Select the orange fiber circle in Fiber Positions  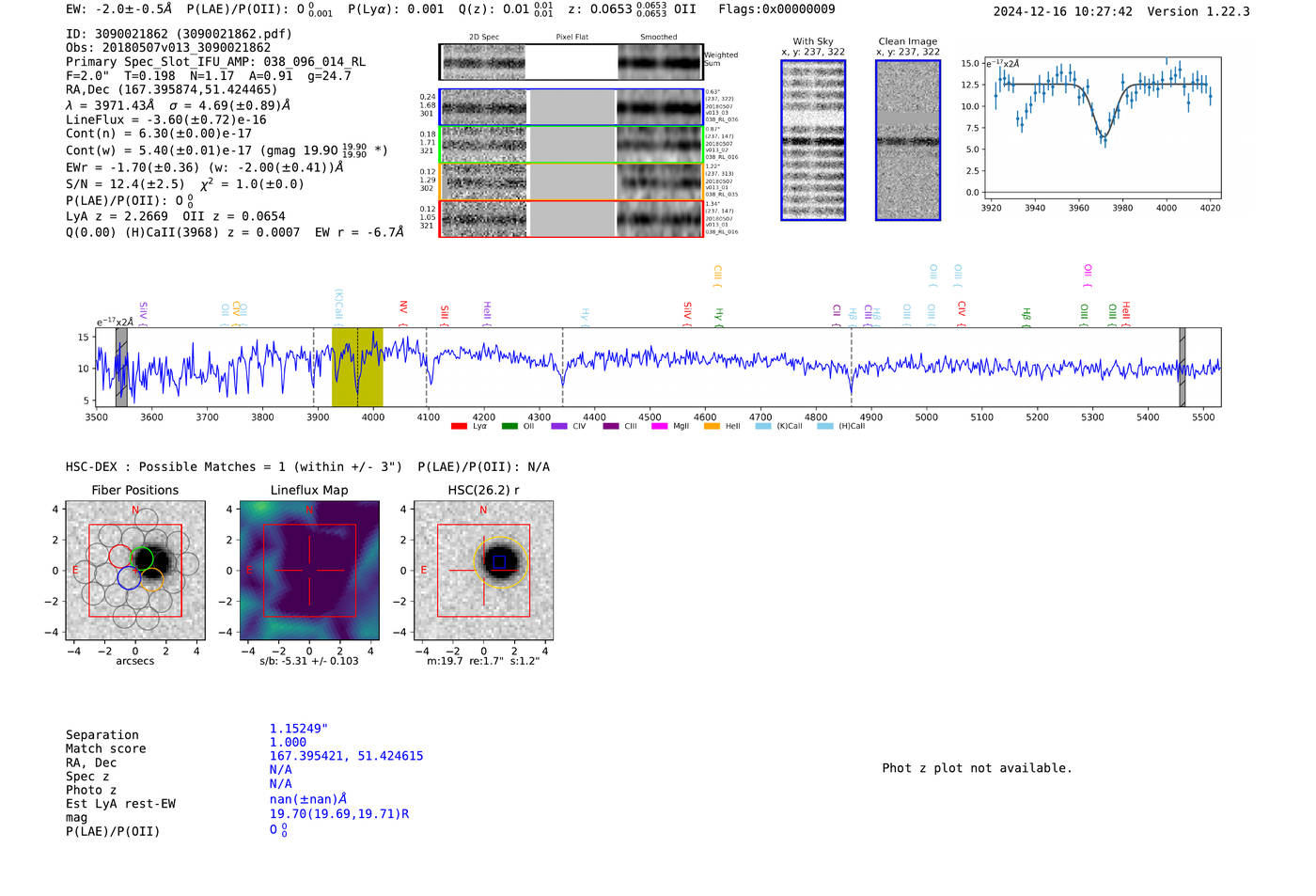coord(152,579)
